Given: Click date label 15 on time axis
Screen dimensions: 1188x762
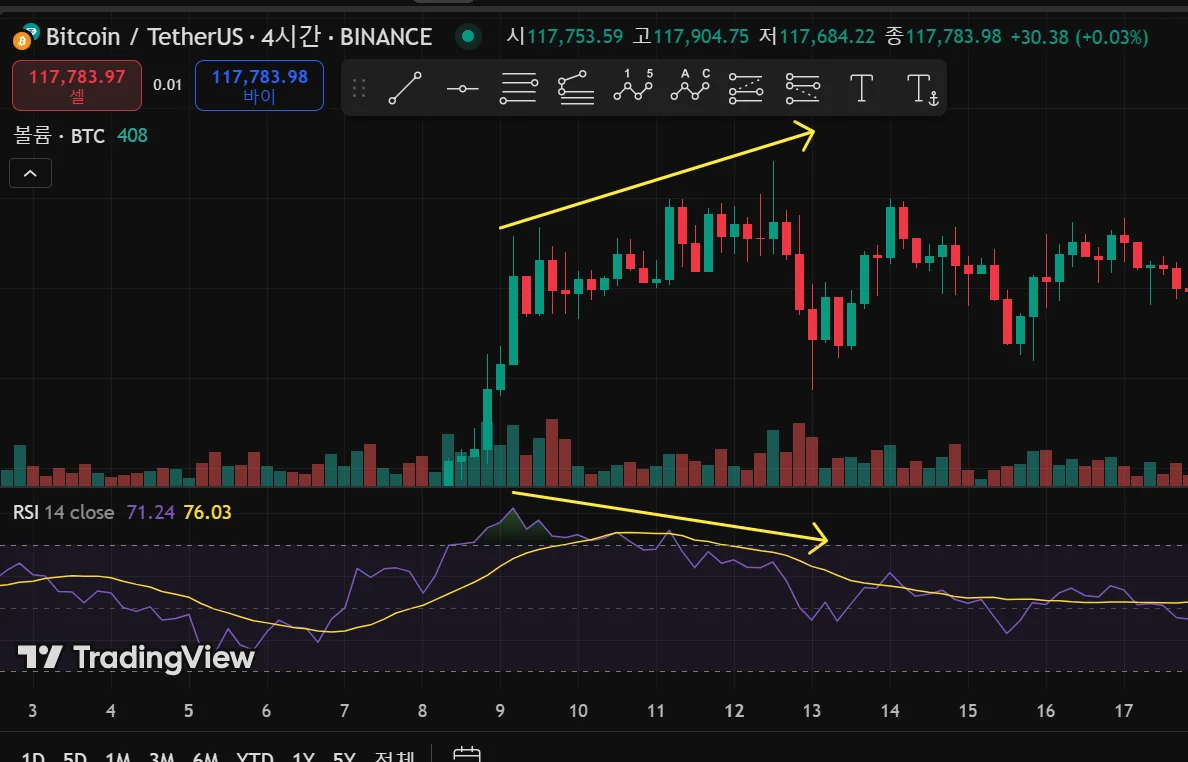Looking at the screenshot, I should [968, 710].
